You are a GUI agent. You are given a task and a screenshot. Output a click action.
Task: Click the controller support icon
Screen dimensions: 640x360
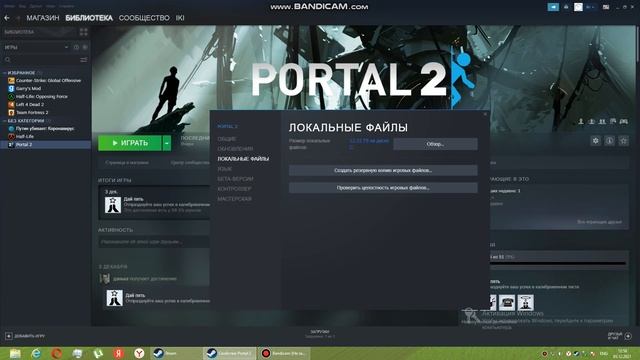tap(624, 122)
